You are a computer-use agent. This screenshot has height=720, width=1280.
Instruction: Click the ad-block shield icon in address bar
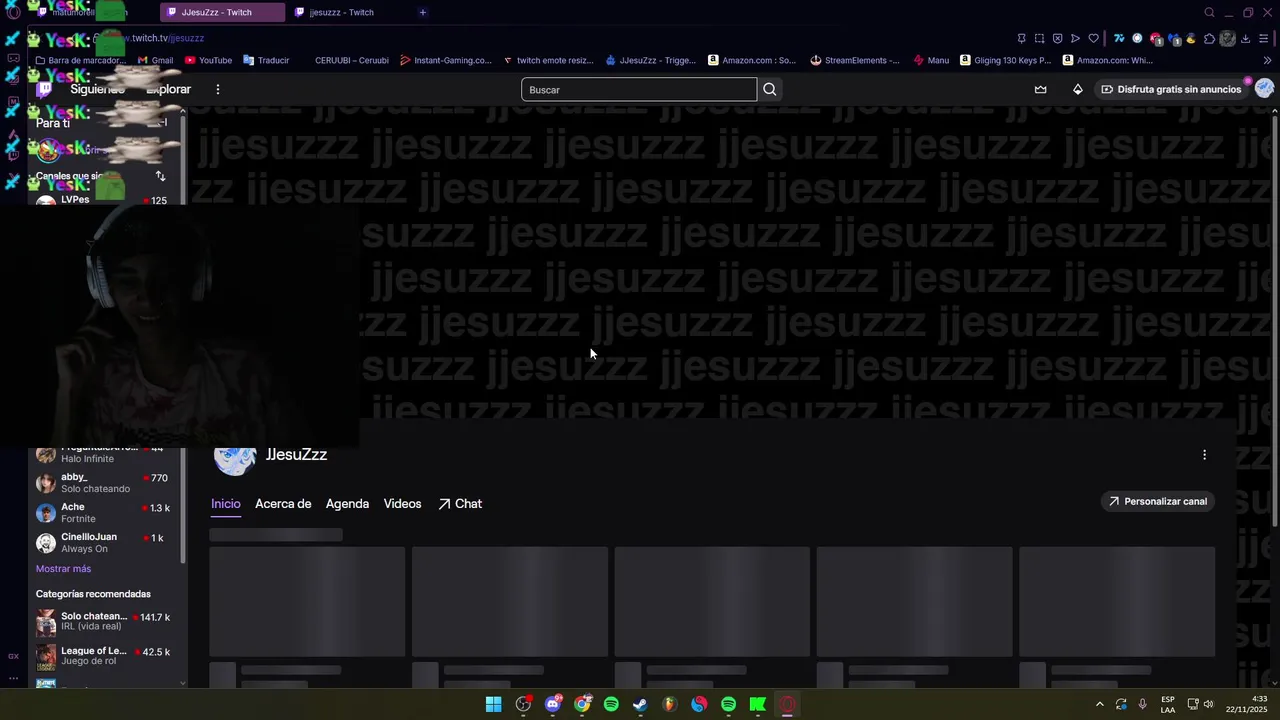coord(1057,38)
